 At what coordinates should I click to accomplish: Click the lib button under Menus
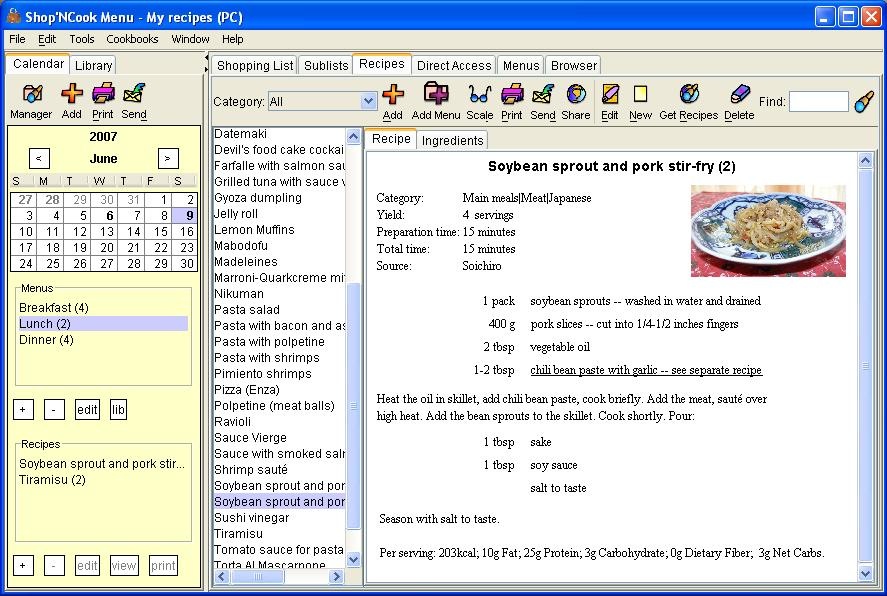118,409
